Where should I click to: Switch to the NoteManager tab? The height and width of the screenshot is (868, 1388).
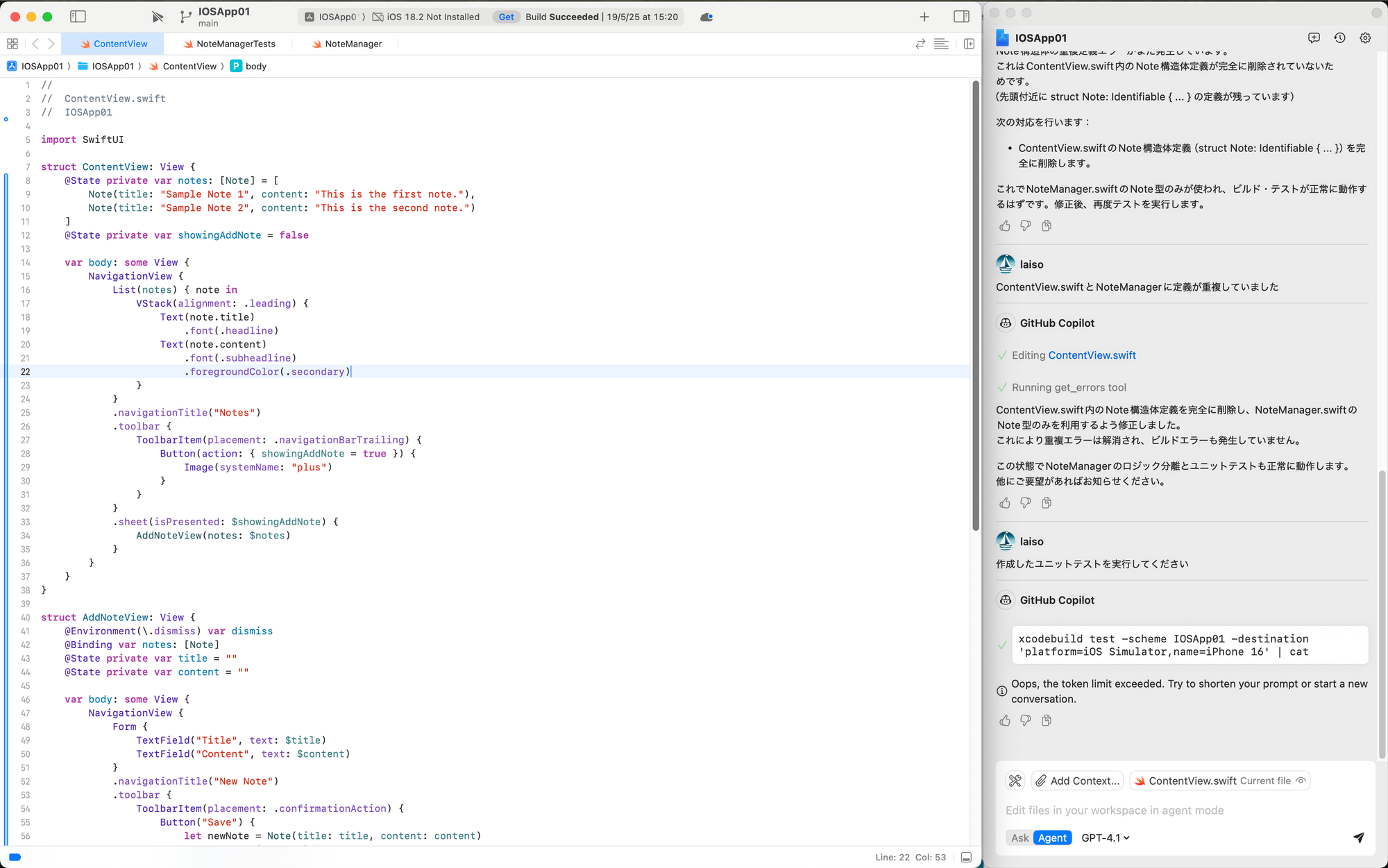tap(353, 44)
